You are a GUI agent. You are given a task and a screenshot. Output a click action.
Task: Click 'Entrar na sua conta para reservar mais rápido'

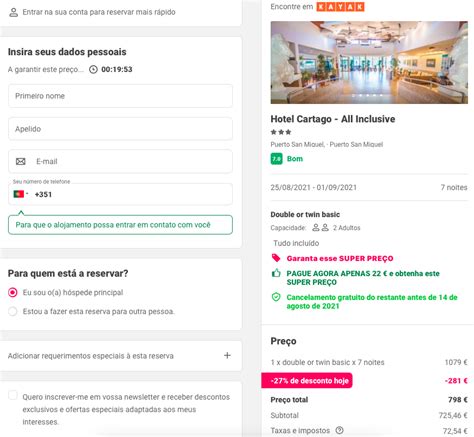click(99, 12)
